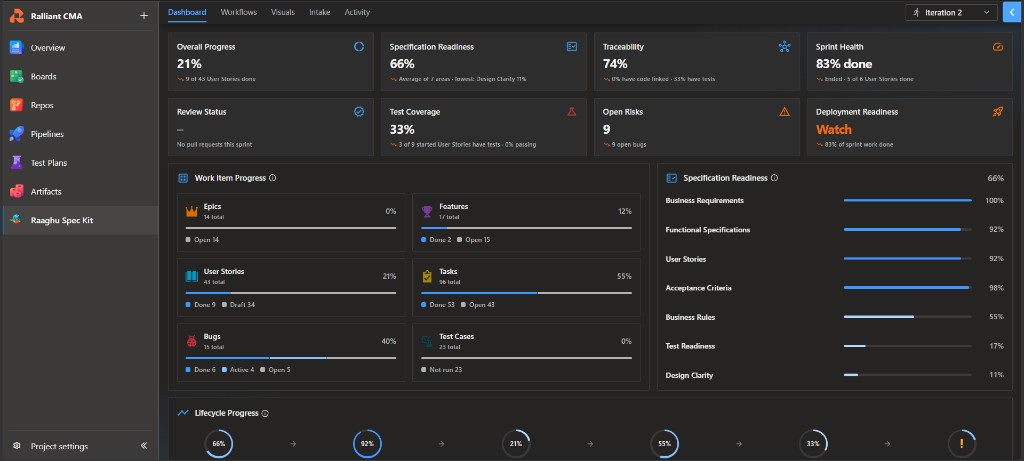Select Raaghu Spec Kit in sidebar
The image size is (1024, 461).
[79, 221]
